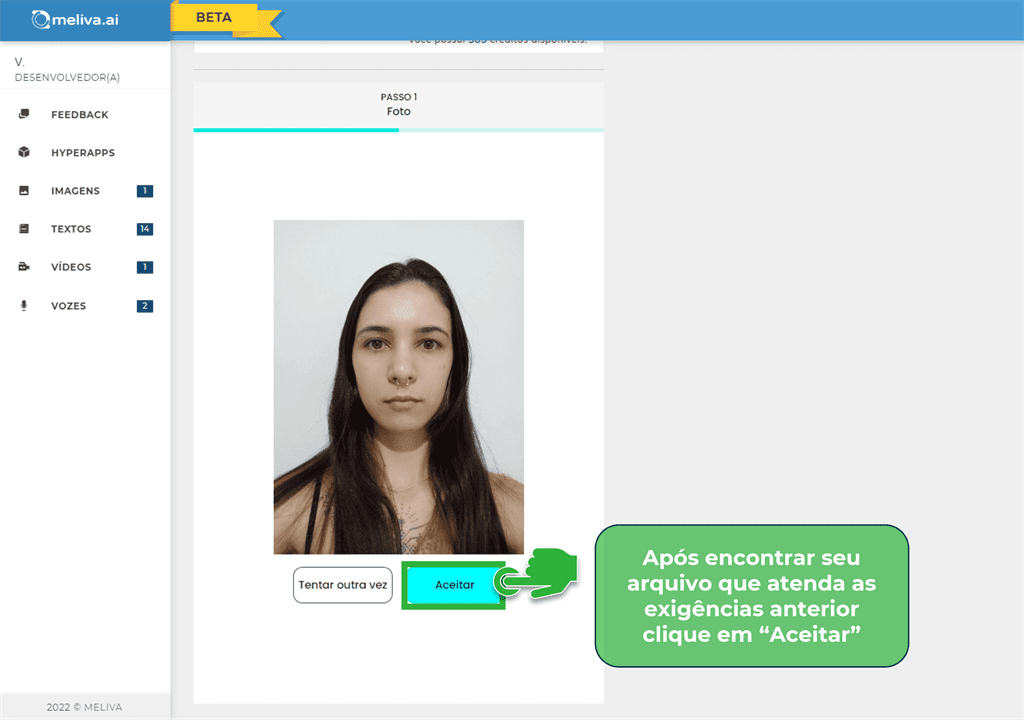Select the Hyperapps cube icon
The width and height of the screenshot is (1024, 720).
(x=24, y=152)
